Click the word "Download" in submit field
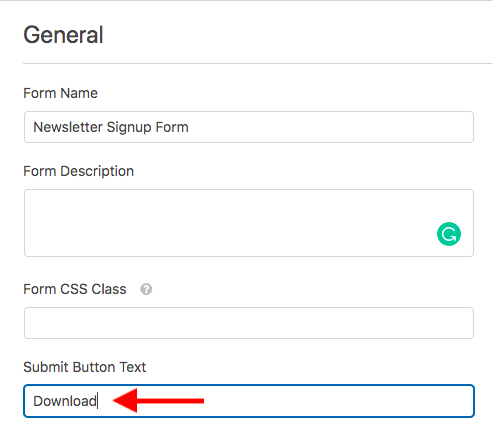The image size is (492, 422). [65, 401]
